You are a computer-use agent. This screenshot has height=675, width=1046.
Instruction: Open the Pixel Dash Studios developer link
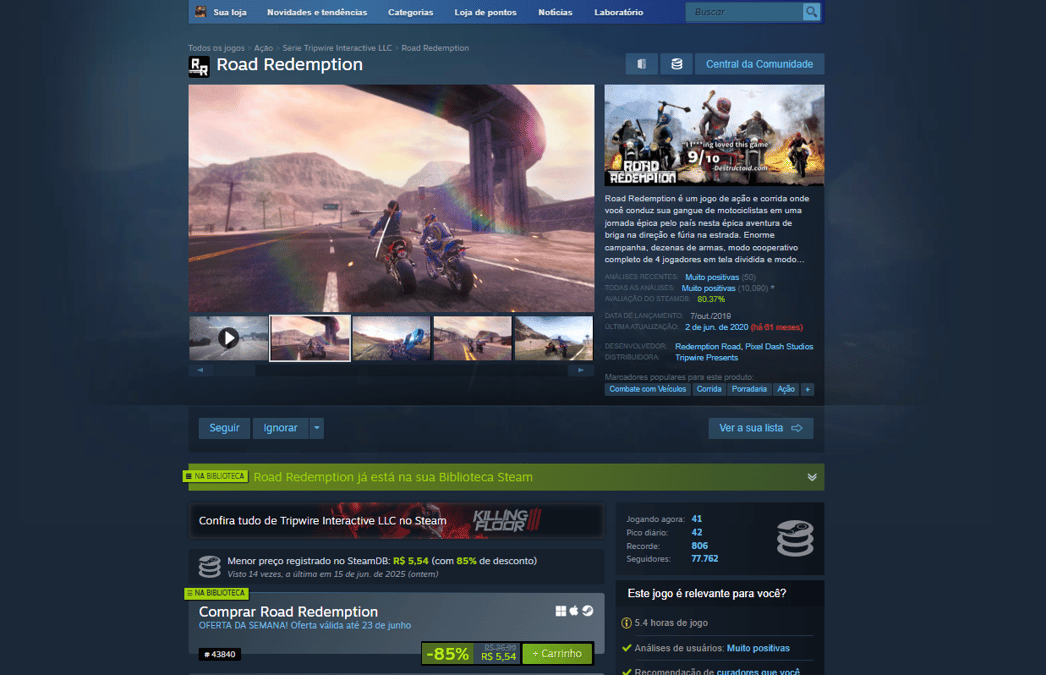tap(779, 347)
